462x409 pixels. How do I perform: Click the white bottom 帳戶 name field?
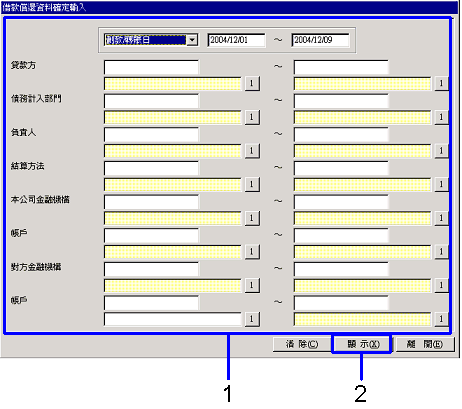173,319
